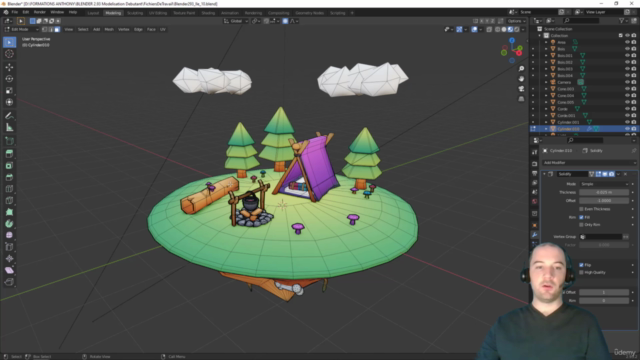
Task: Select the Shrink/Fatten tool
Action: pos(9,259)
